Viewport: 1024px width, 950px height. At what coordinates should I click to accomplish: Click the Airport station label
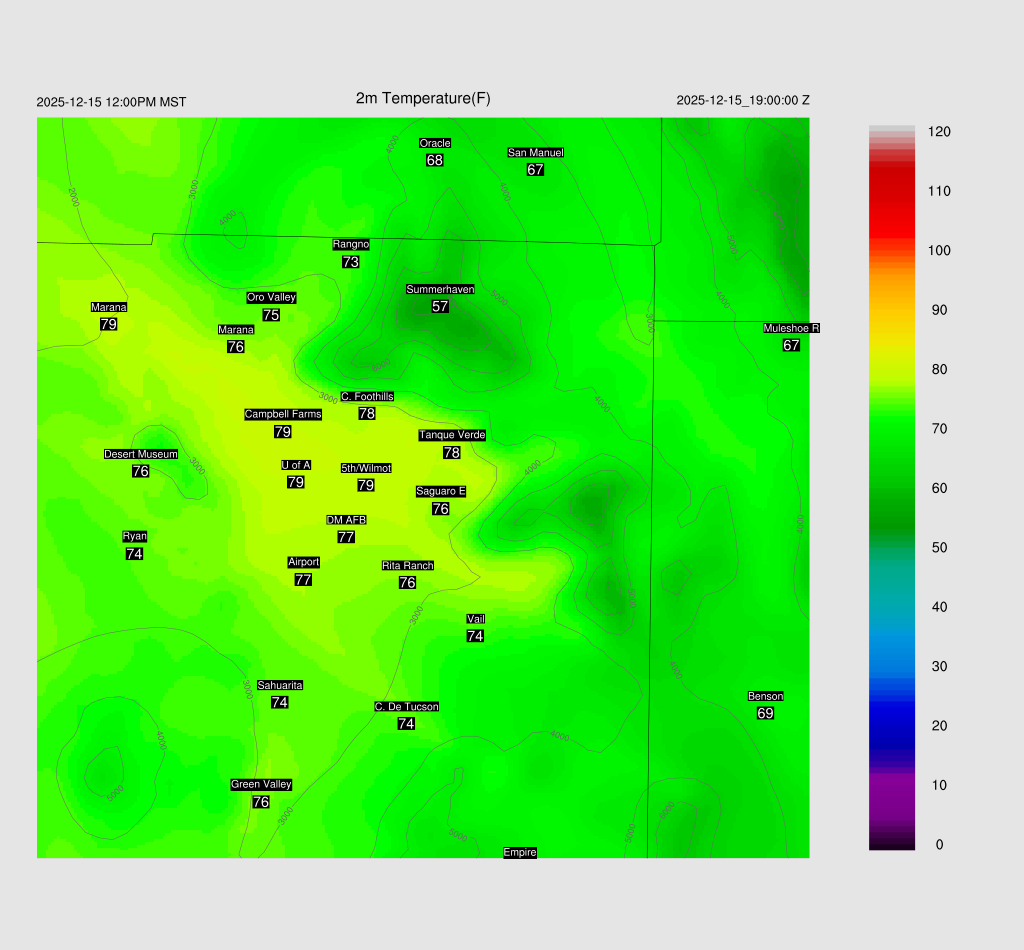pyautogui.click(x=304, y=562)
